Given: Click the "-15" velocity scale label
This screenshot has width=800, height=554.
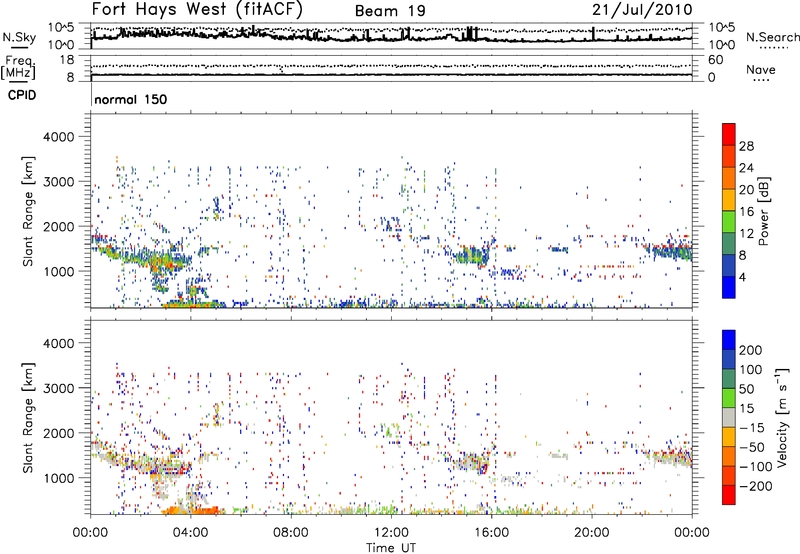Looking at the screenshot, I should [x=750, y=427].
